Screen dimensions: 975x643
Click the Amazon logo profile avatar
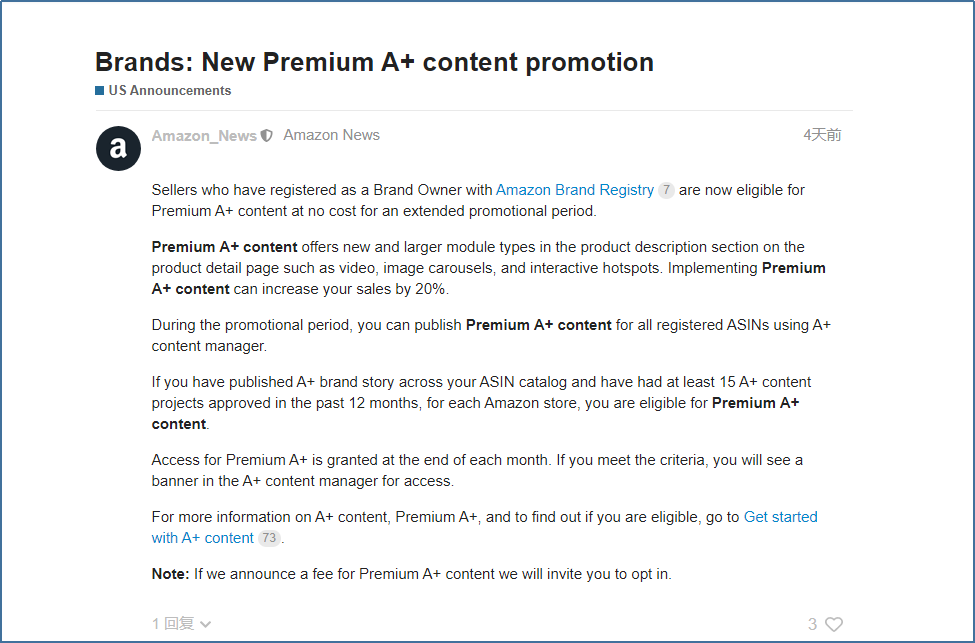pyautogui.click(x=118, y=149)
